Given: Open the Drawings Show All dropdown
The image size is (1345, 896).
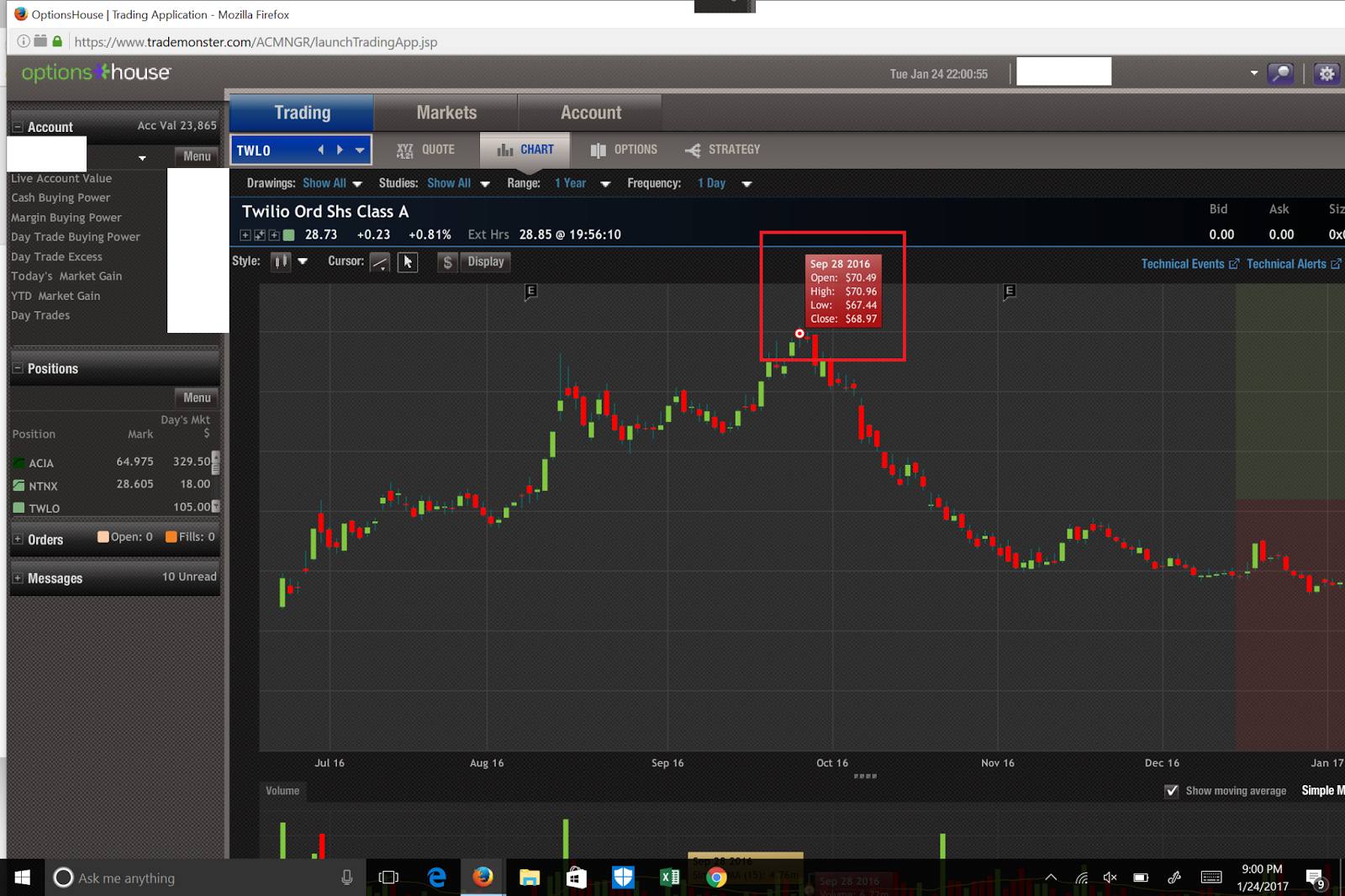Looking at the screenshot, I should (x=332, y=183).
